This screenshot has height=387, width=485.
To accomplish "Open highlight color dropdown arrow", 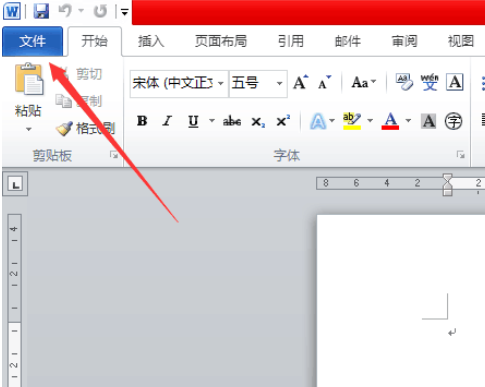I will click(x=370, y=121).
